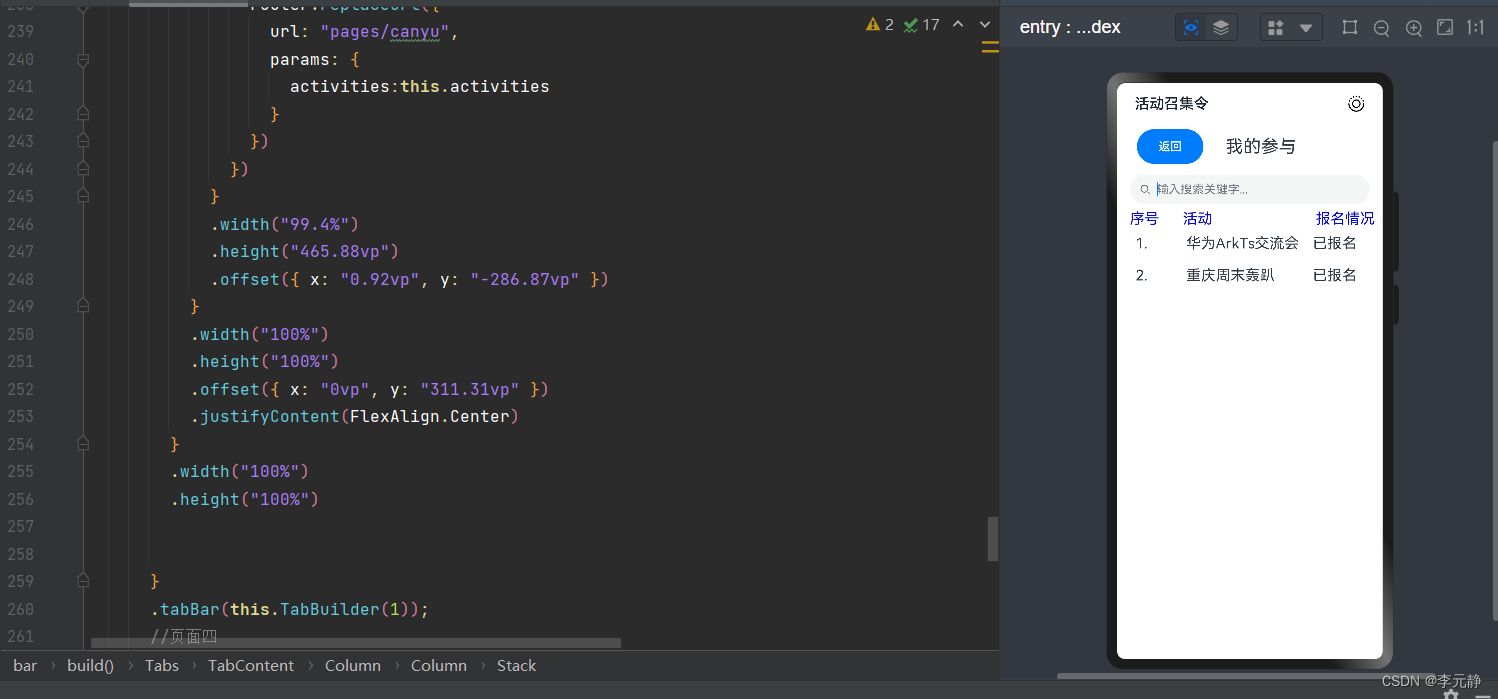Click the "-286.87vp" offset value
The image size is (1498, 699).
[524, 279]
